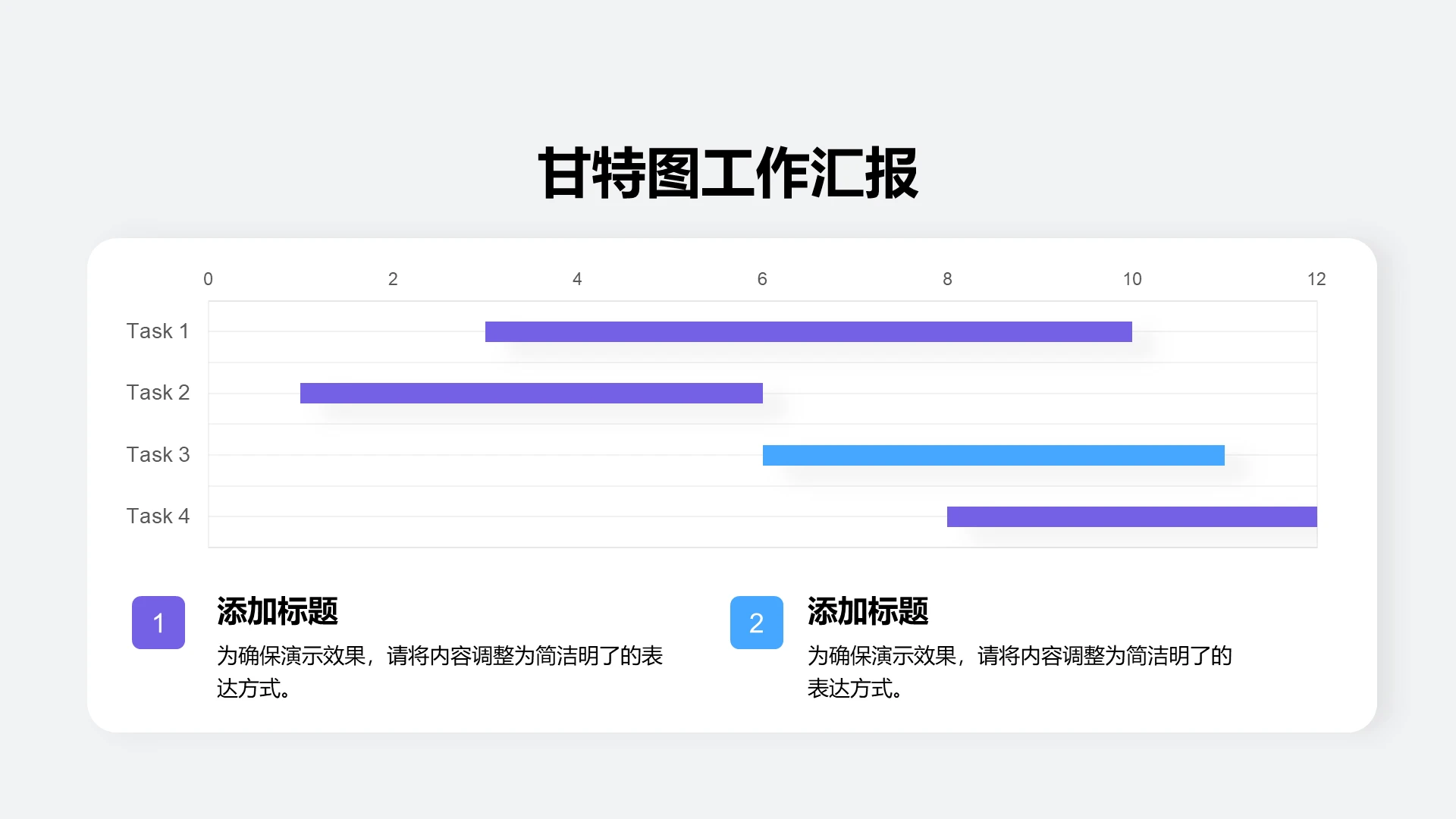Click the description paragraph under badge 1 heading

[440, 672]
